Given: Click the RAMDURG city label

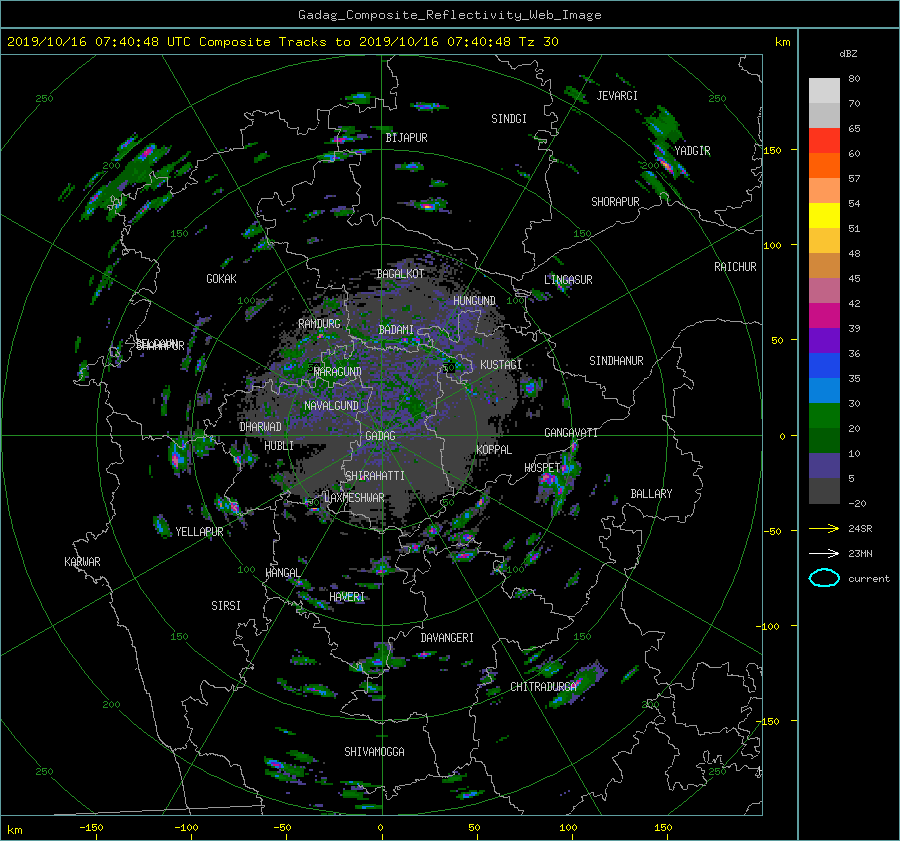Looking at the screenshot, I should 319,324.
